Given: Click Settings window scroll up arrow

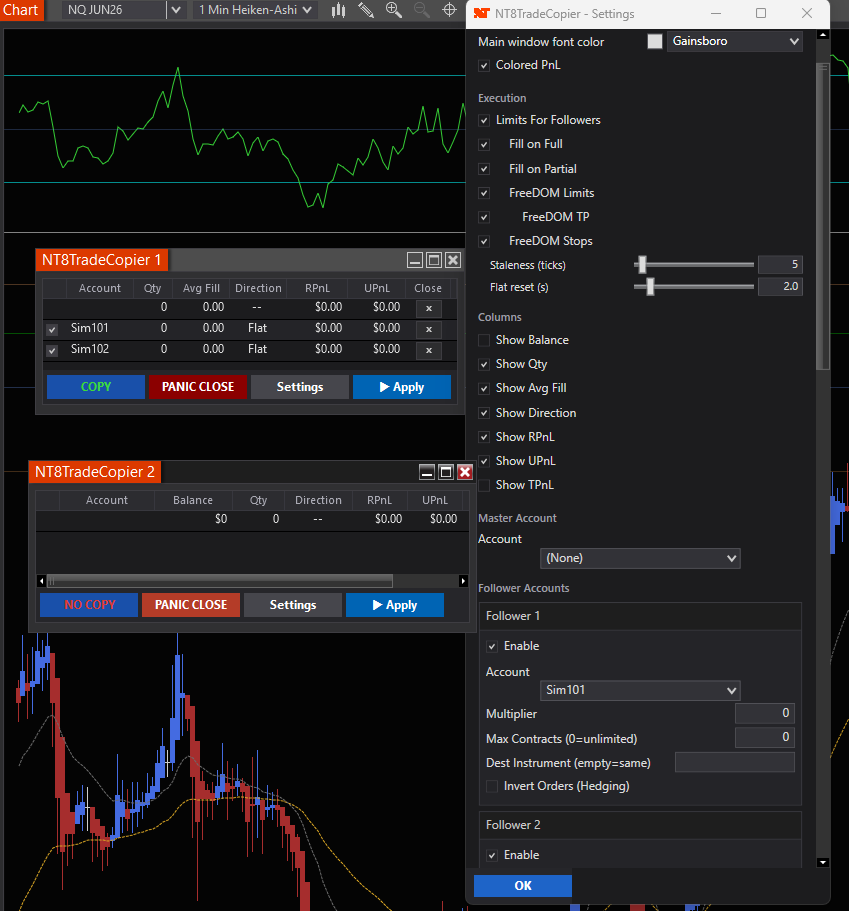Looking at the screenshot, I should click(x=823, y=35).
